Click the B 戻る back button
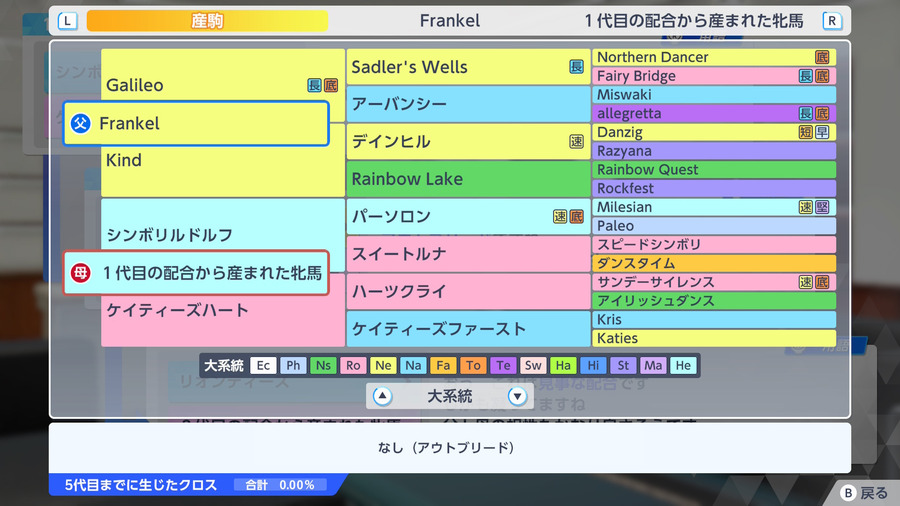Image resolution: width=900 pixels, height=506 pixels. (x=864, y=493)
